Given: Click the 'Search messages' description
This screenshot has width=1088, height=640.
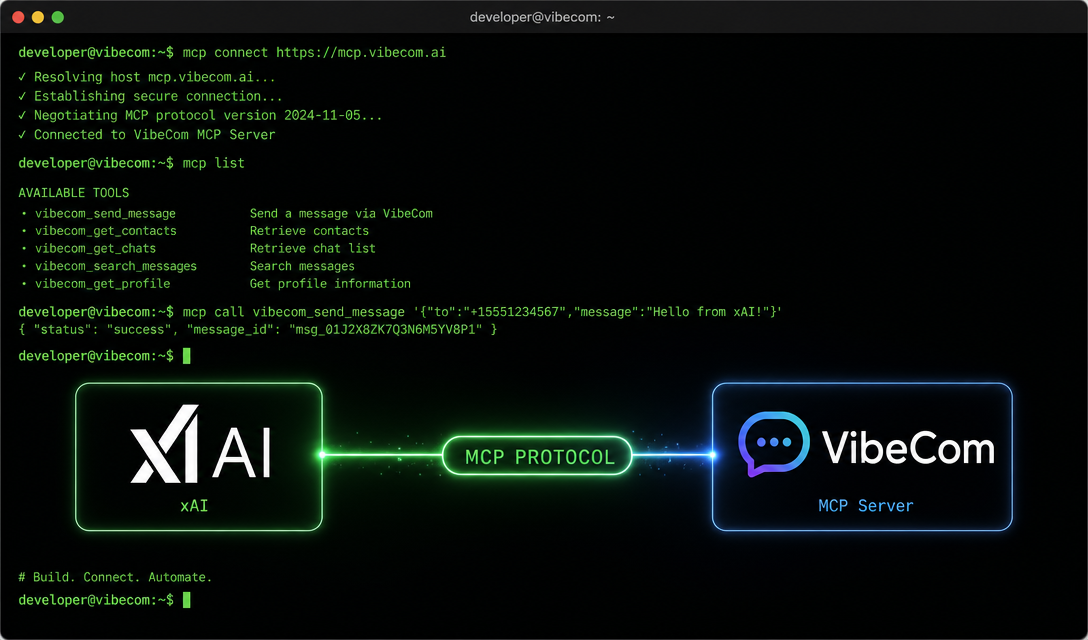Looking at the screenshot, I should [302, 267].
